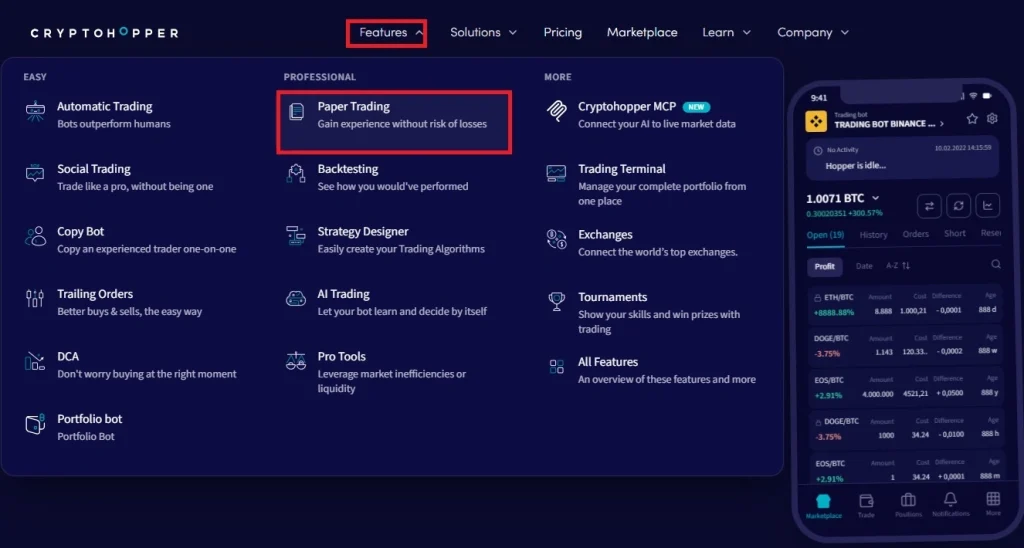Open the Pricing menu item
This screenshot has width=1024, height=548.
(x=562, y=32)
